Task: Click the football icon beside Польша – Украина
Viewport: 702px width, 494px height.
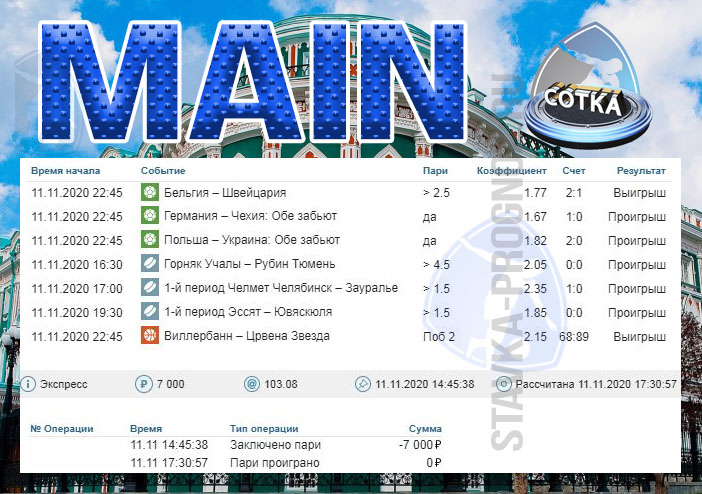Action: [x=150, y=240]
